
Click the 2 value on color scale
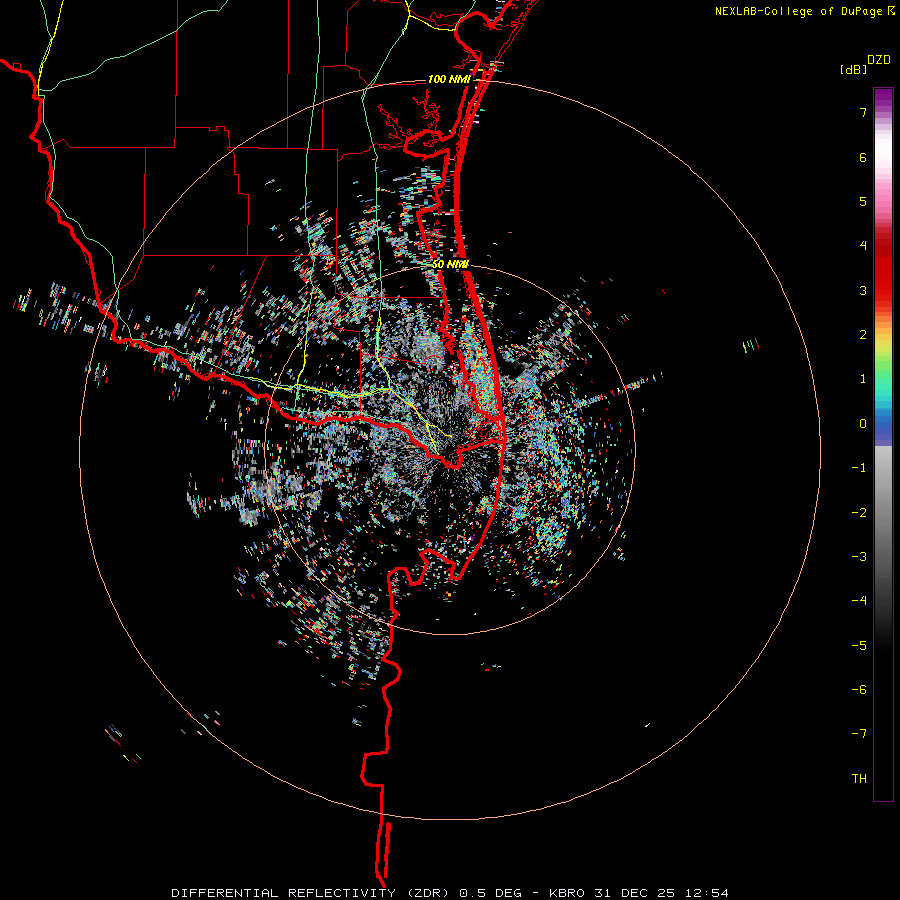point(863,335)
